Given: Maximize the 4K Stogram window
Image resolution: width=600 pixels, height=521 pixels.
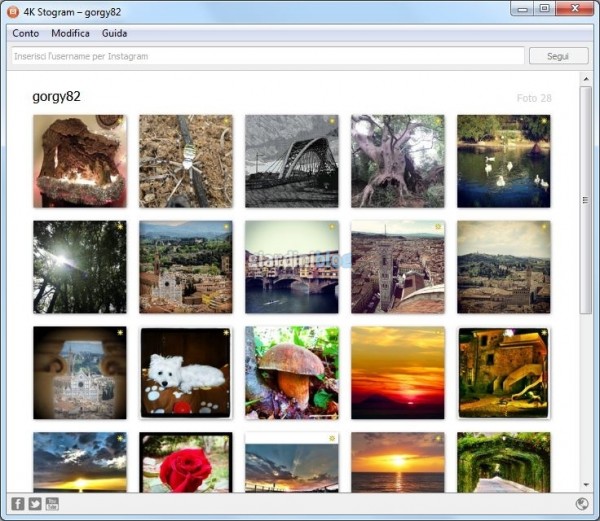Looking at the screenshot, I should 545,8.
